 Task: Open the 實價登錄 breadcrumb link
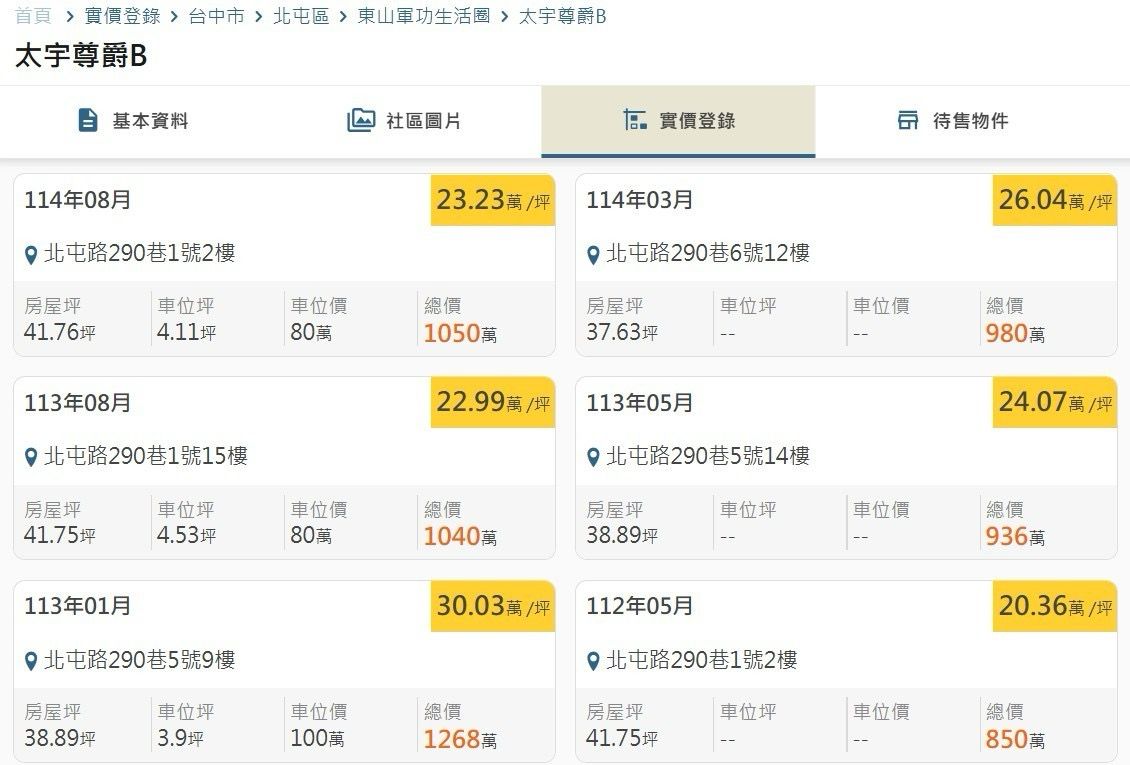click(x=123, y=16)
